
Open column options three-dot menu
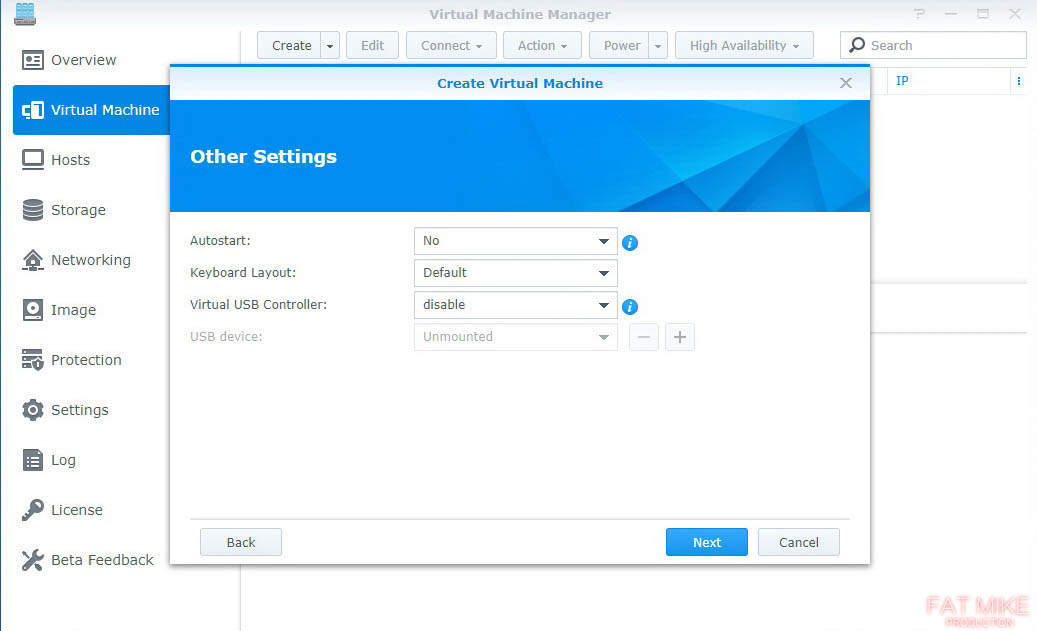tap(1018, 81)
